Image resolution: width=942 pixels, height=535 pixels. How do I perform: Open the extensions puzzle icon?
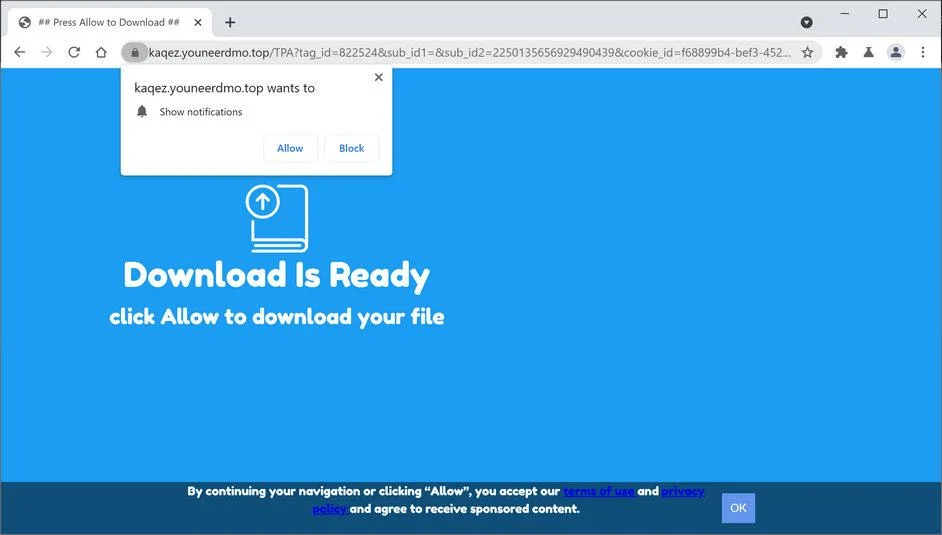[841, 52]
